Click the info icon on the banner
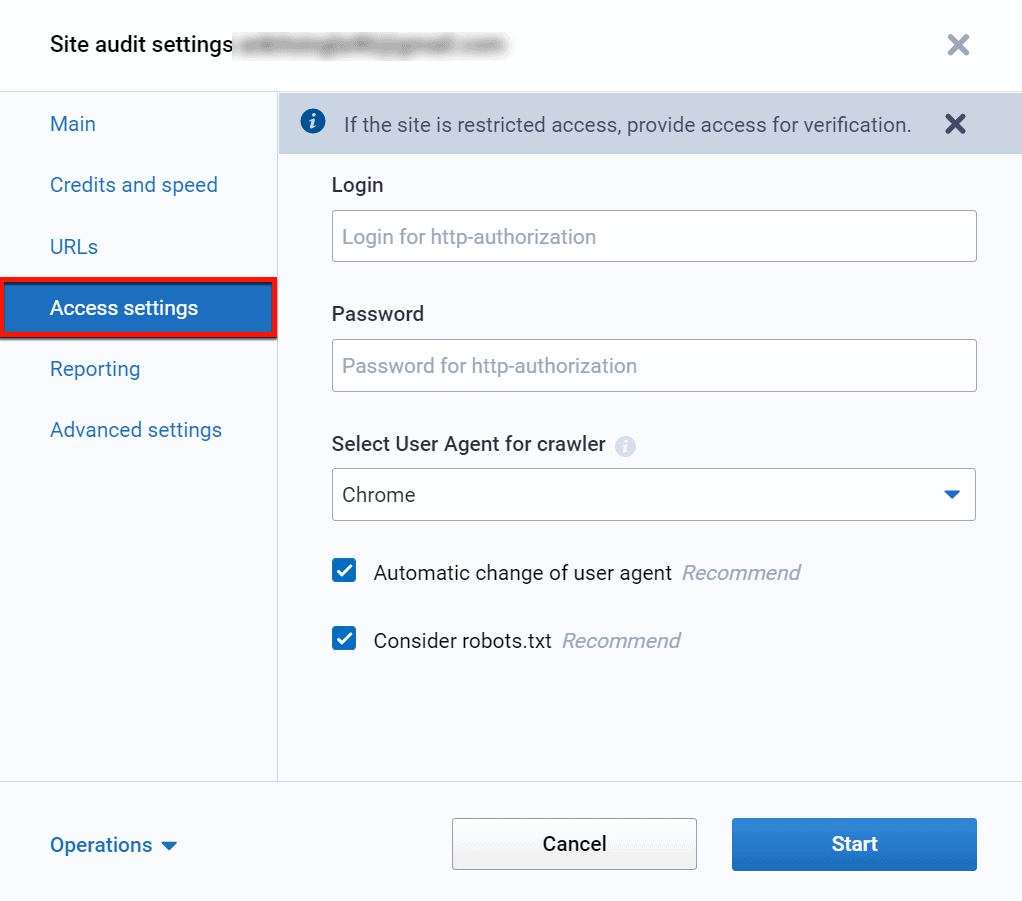The height and width of the screenshot is (901, 1022). point(312,121)
